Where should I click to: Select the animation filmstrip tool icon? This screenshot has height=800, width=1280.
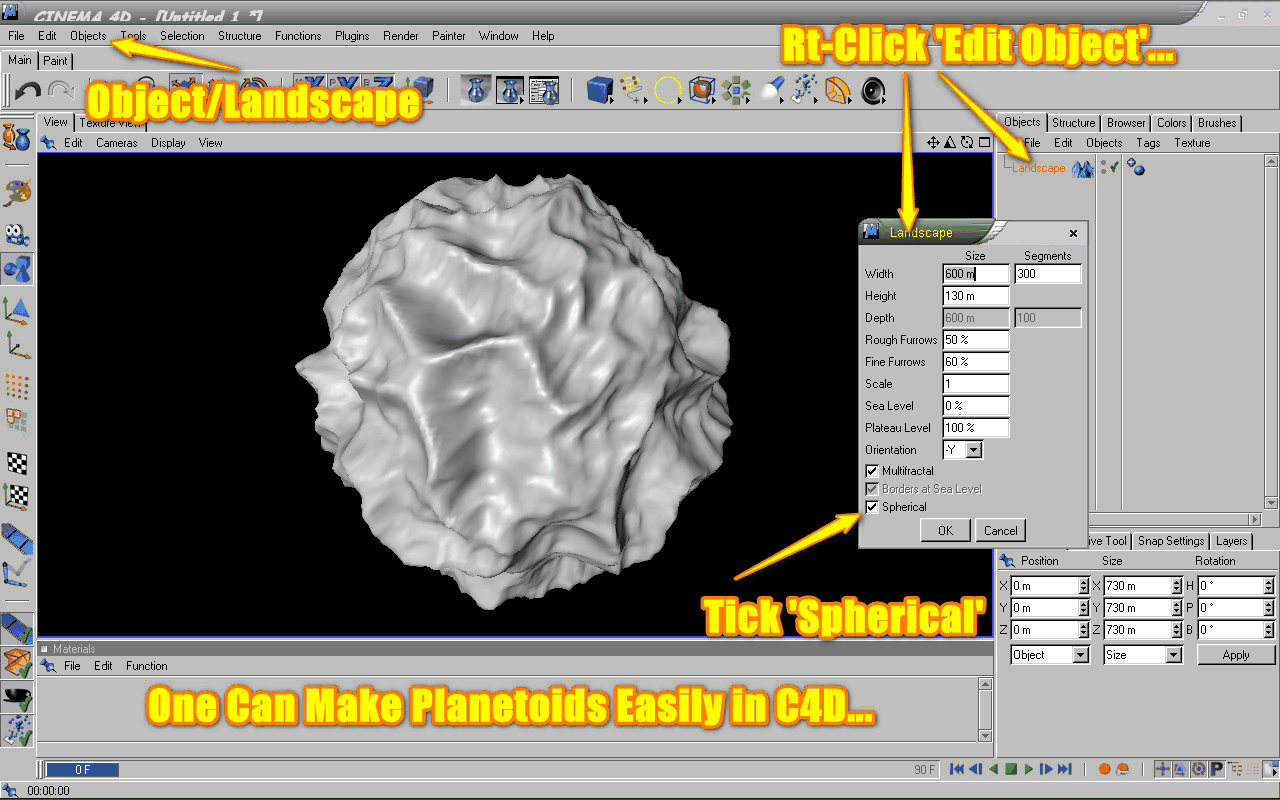(17, 539)
